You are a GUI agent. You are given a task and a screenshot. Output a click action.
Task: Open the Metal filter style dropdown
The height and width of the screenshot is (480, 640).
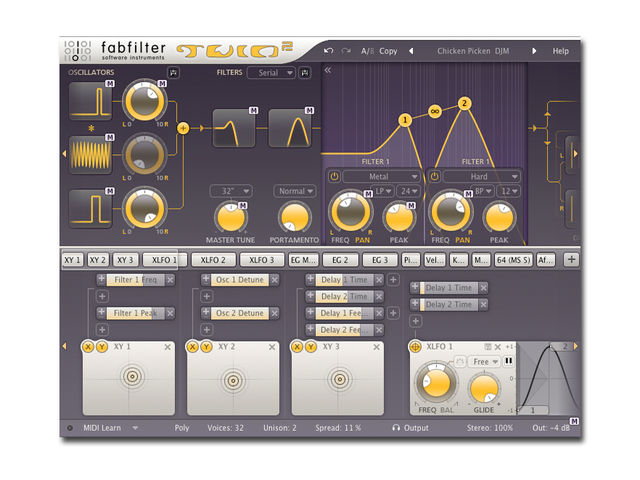tap(381, 176)
